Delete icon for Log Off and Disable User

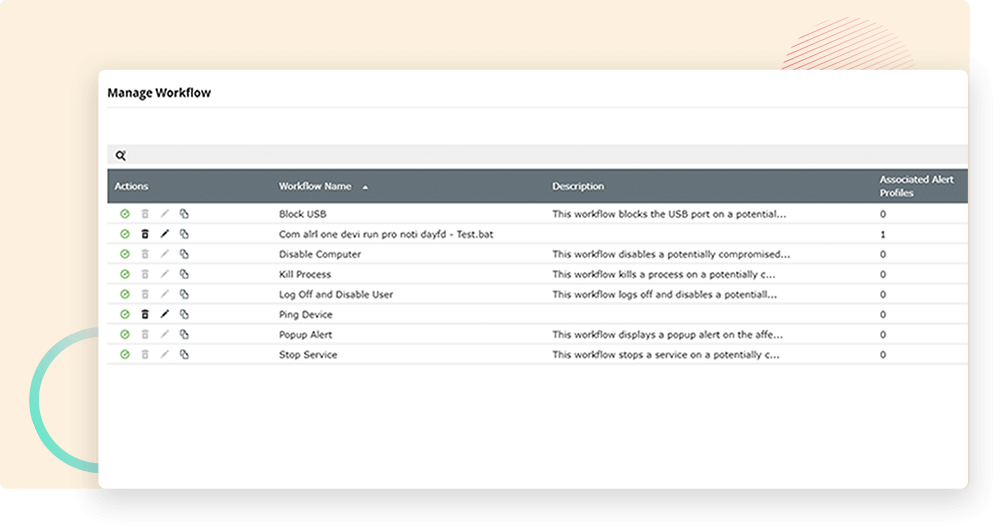pyautogui.click(x=145, y=294)
